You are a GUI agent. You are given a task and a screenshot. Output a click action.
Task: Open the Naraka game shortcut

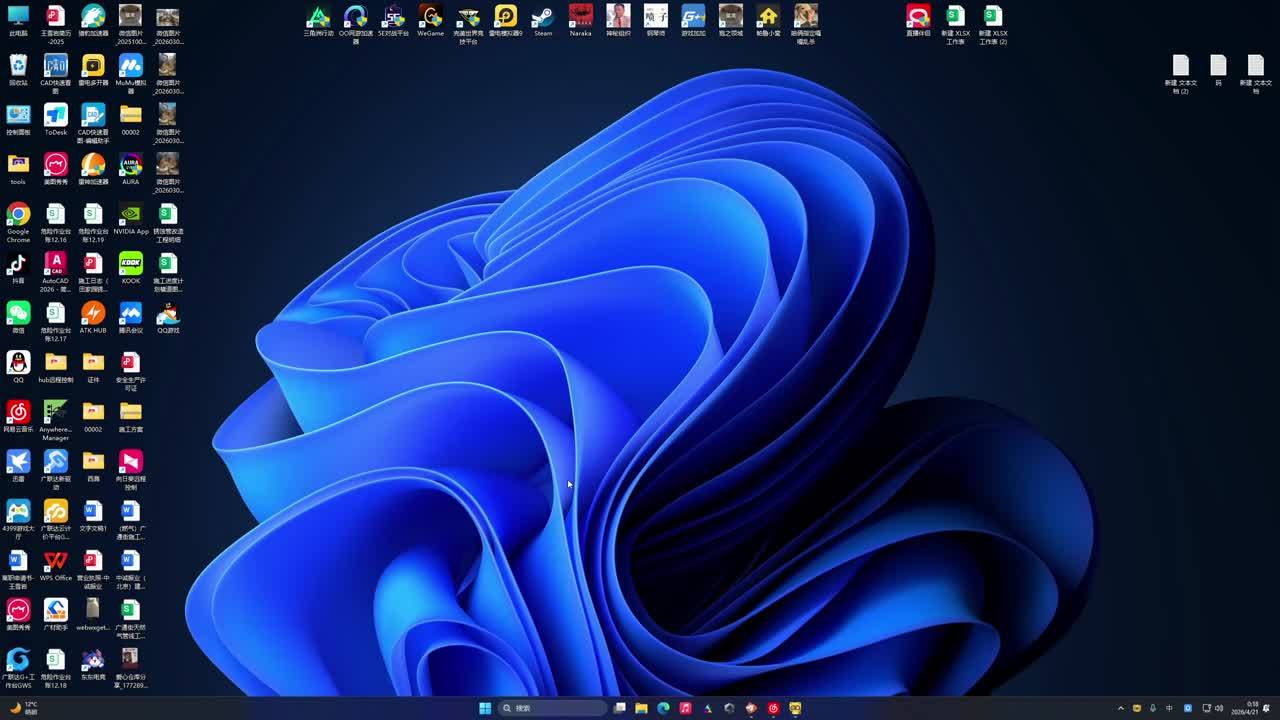pyautogui.click(x=580, y=18)
